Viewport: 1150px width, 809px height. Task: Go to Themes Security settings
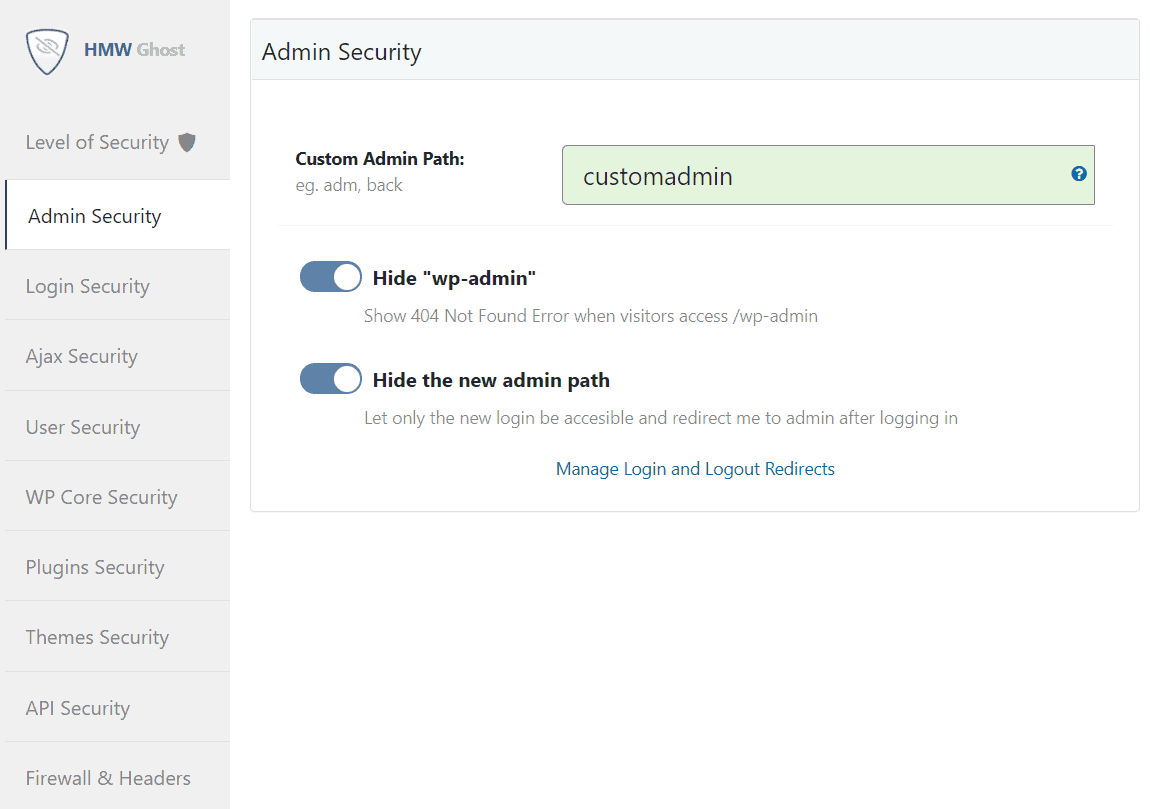pyautogui.click(x=97, y=636)
